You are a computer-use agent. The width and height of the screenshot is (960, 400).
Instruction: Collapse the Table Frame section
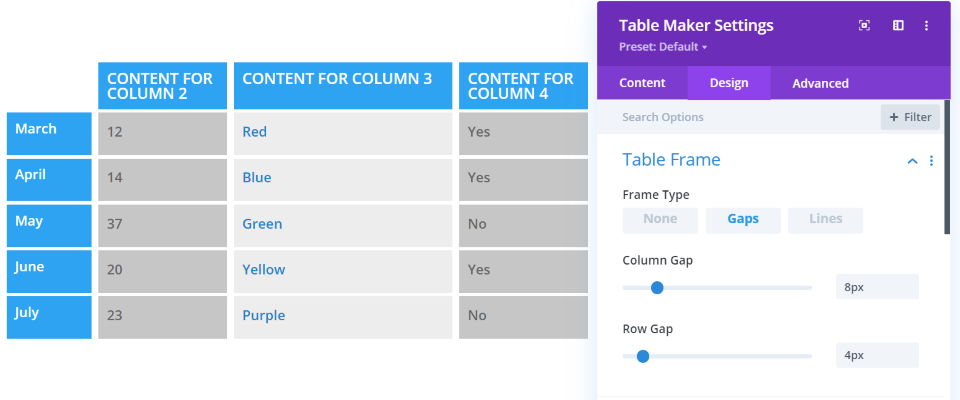[x=912, y=161]
